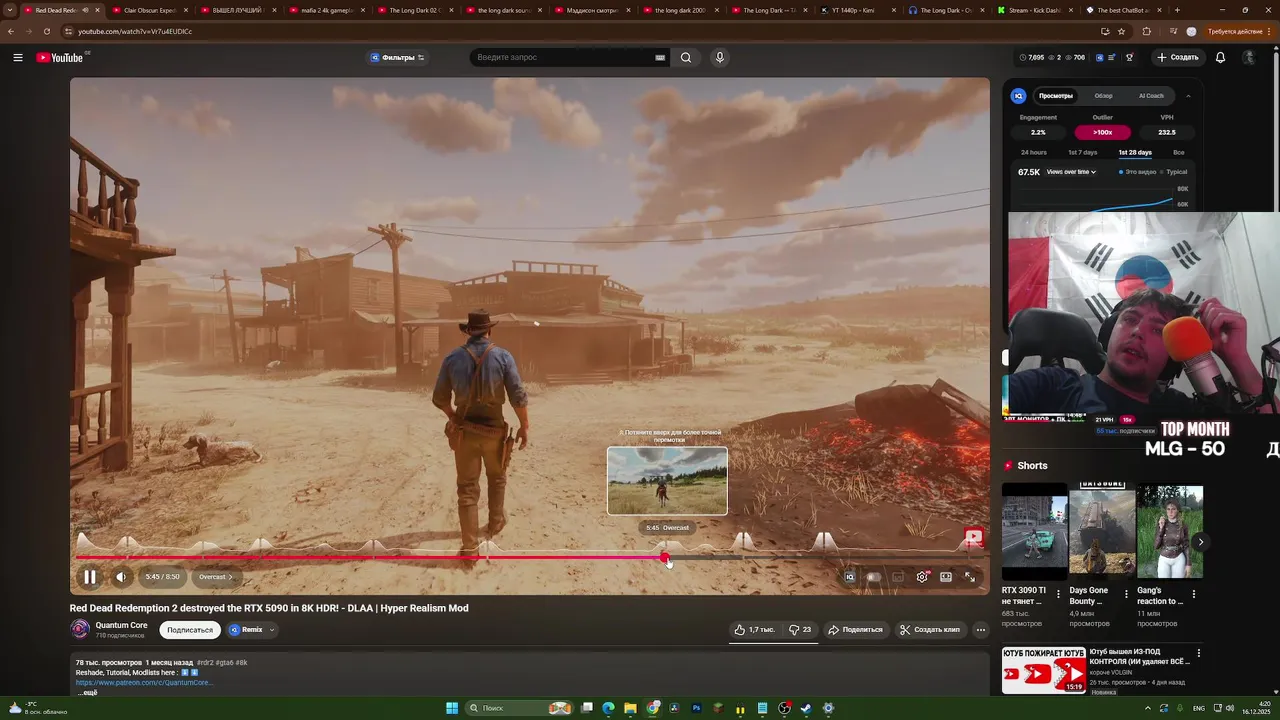This screenshot has width=1280, height=720.
Task: Open the RTX 3090 Ti short thumbnail
Action: coord(1035,531)
